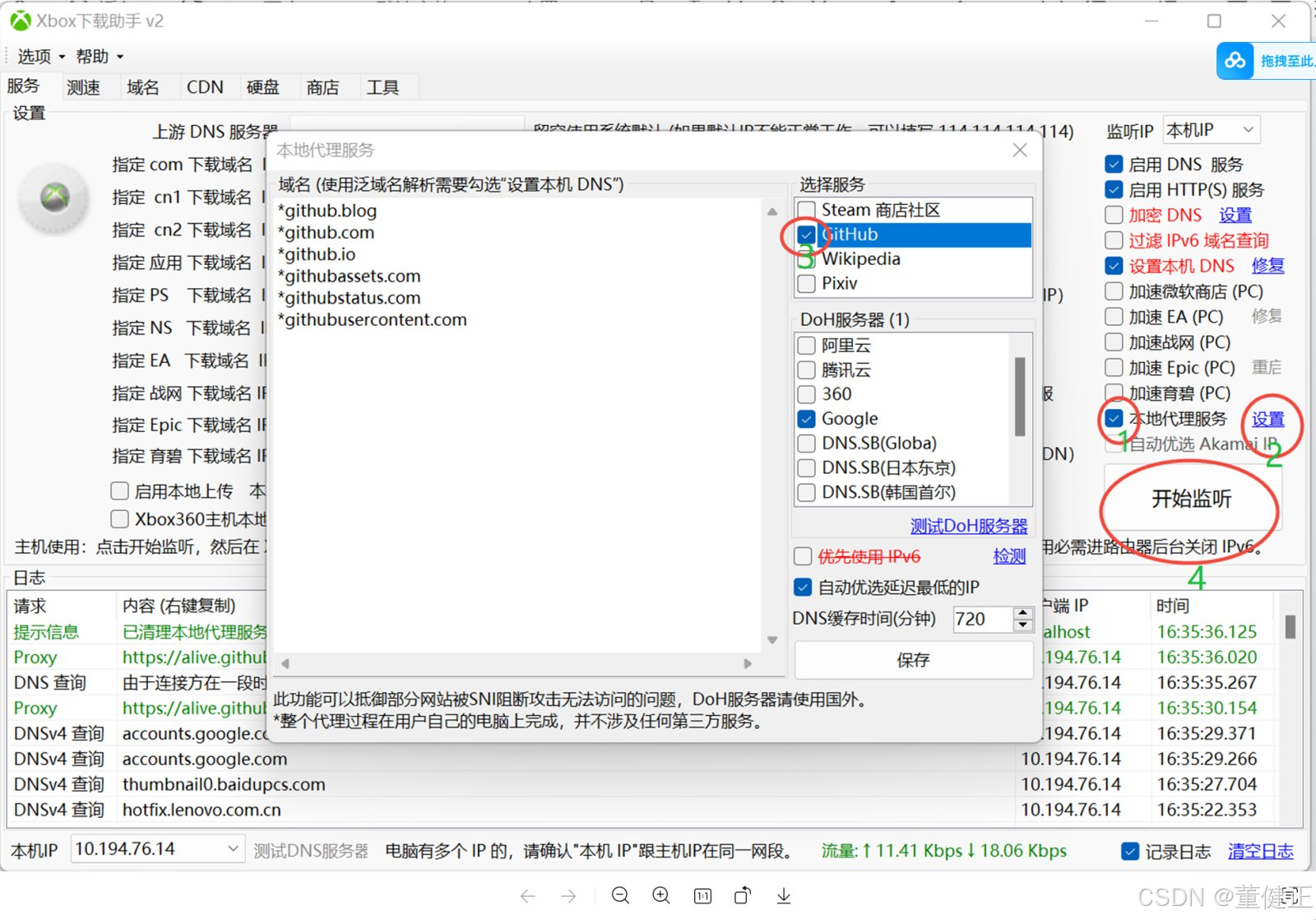Open the 帮助 menu
This screenshot has height=920, width=1316.
point(100,56)
